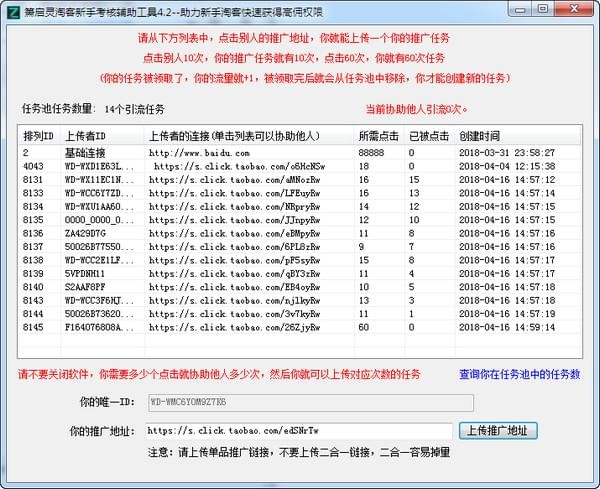Click link ending NRpryRw
The image size is (600, 489).
[235, 207]
